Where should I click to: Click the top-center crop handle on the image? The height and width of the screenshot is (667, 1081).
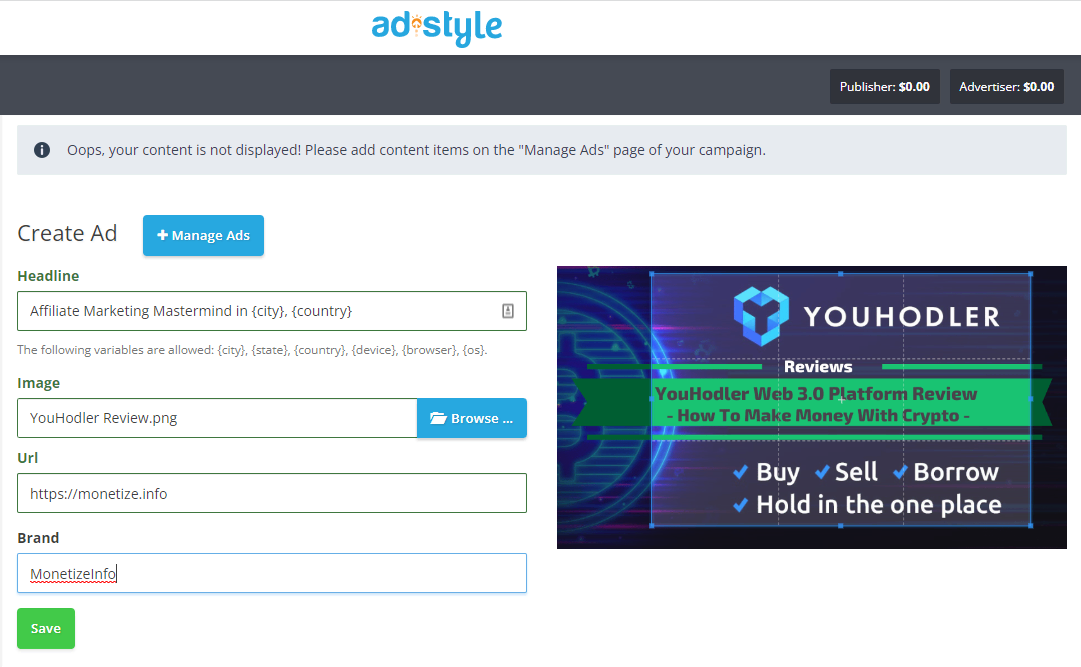coord(841,274)
